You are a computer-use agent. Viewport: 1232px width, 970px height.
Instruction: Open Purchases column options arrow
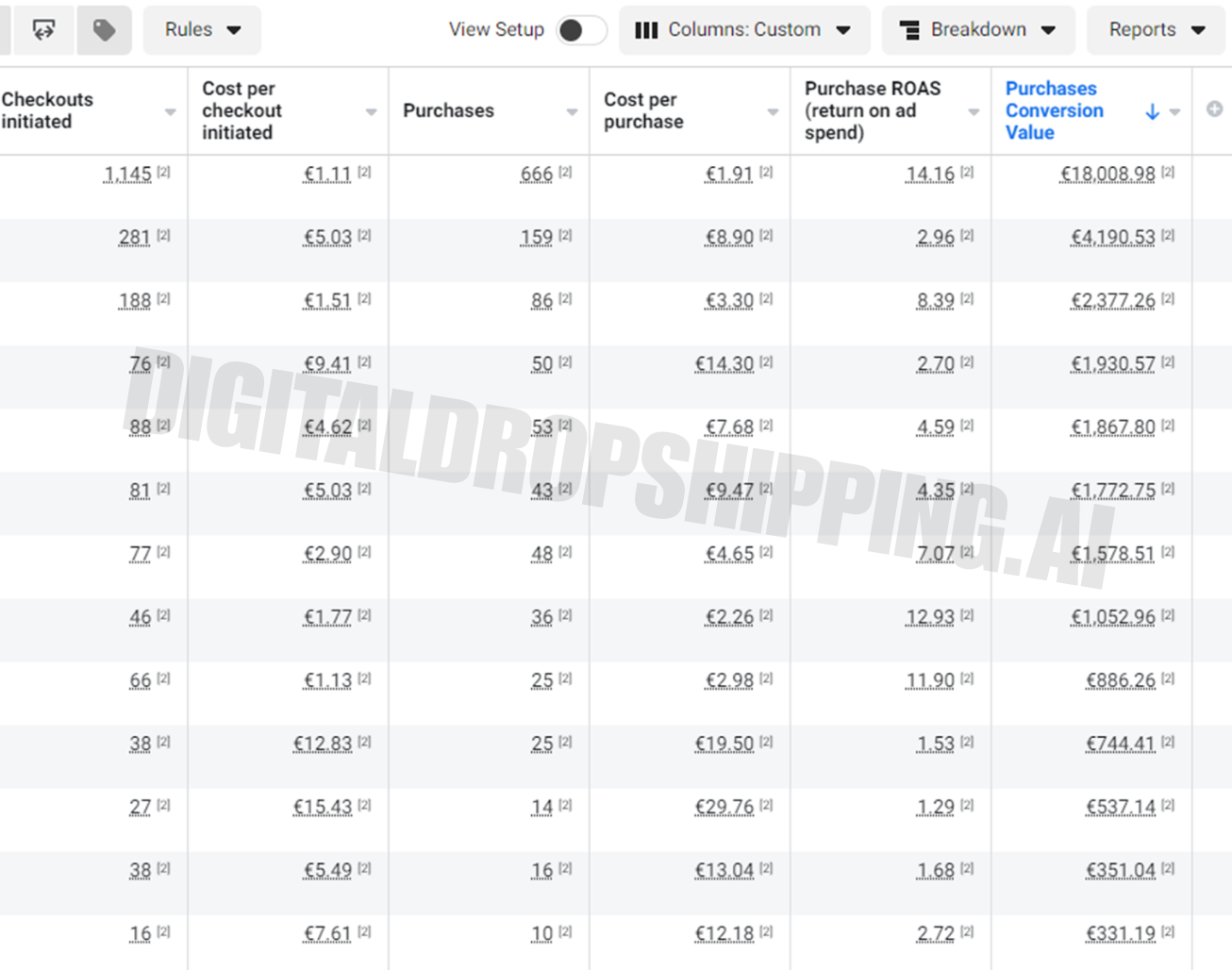pos(572,112)
